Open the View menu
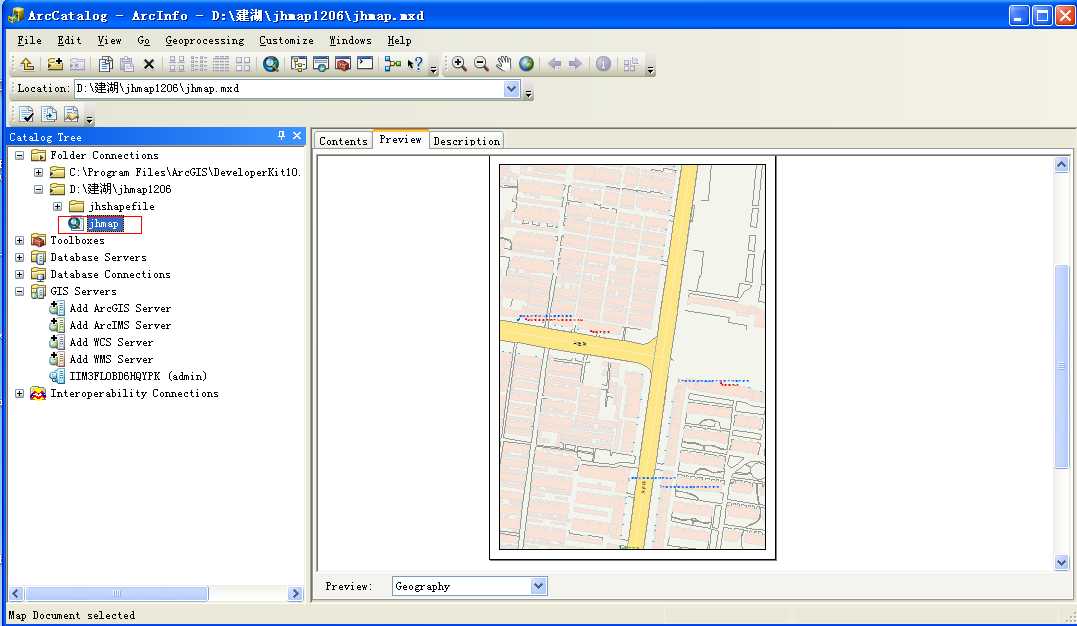 [109, 41]
